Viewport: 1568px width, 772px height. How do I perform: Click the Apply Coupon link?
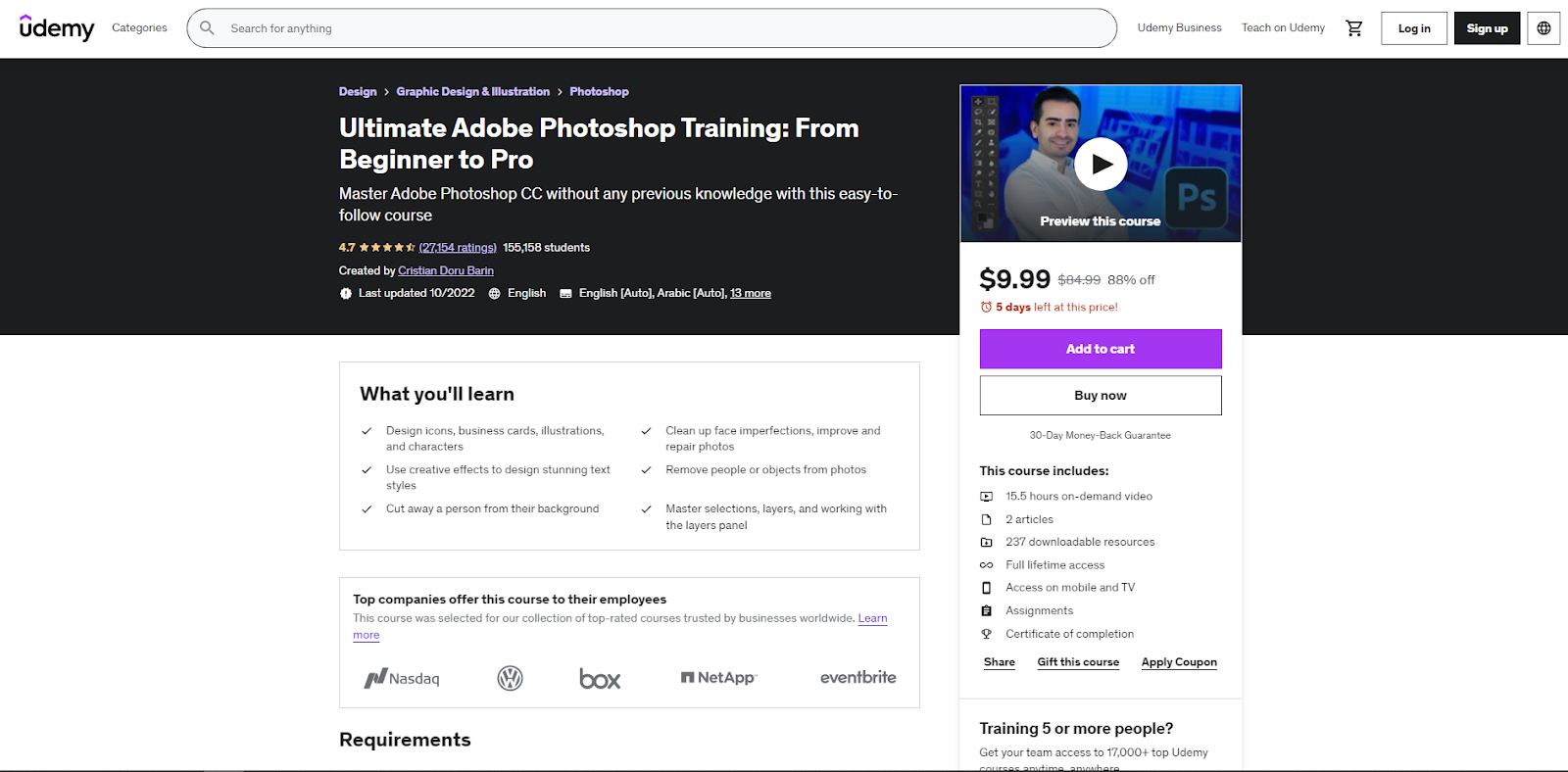(x=1179, y=662)
